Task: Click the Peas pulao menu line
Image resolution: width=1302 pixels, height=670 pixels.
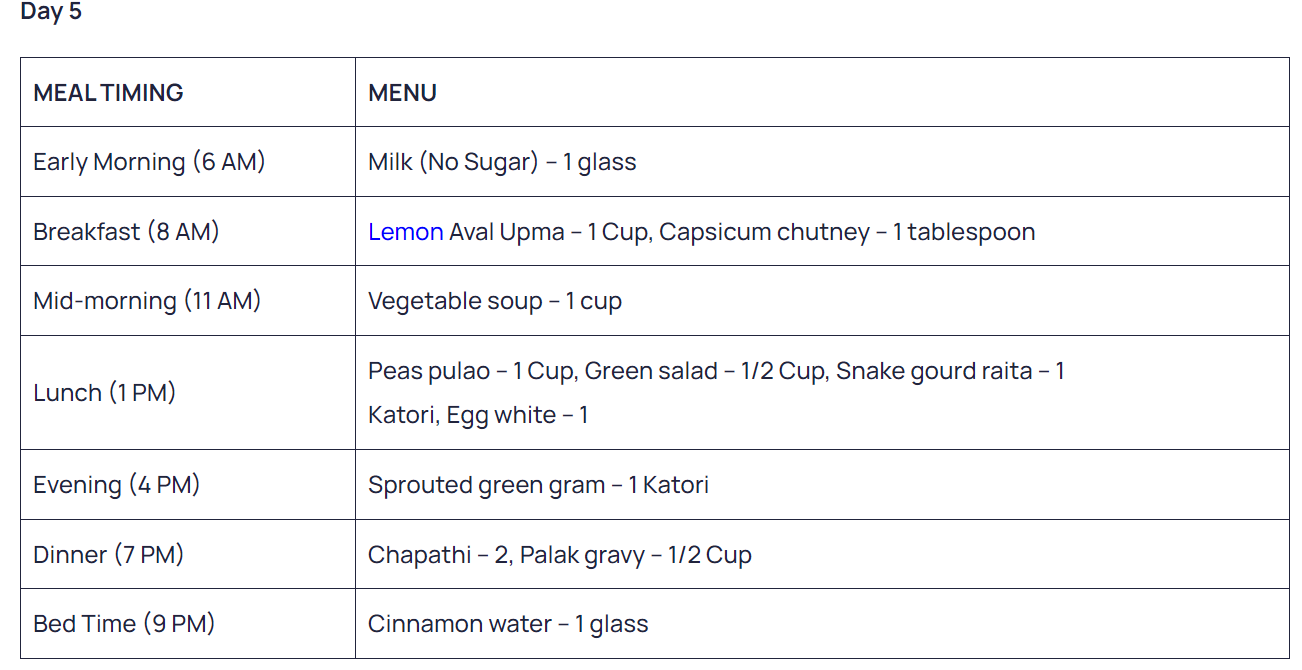Action: (716, 371)
